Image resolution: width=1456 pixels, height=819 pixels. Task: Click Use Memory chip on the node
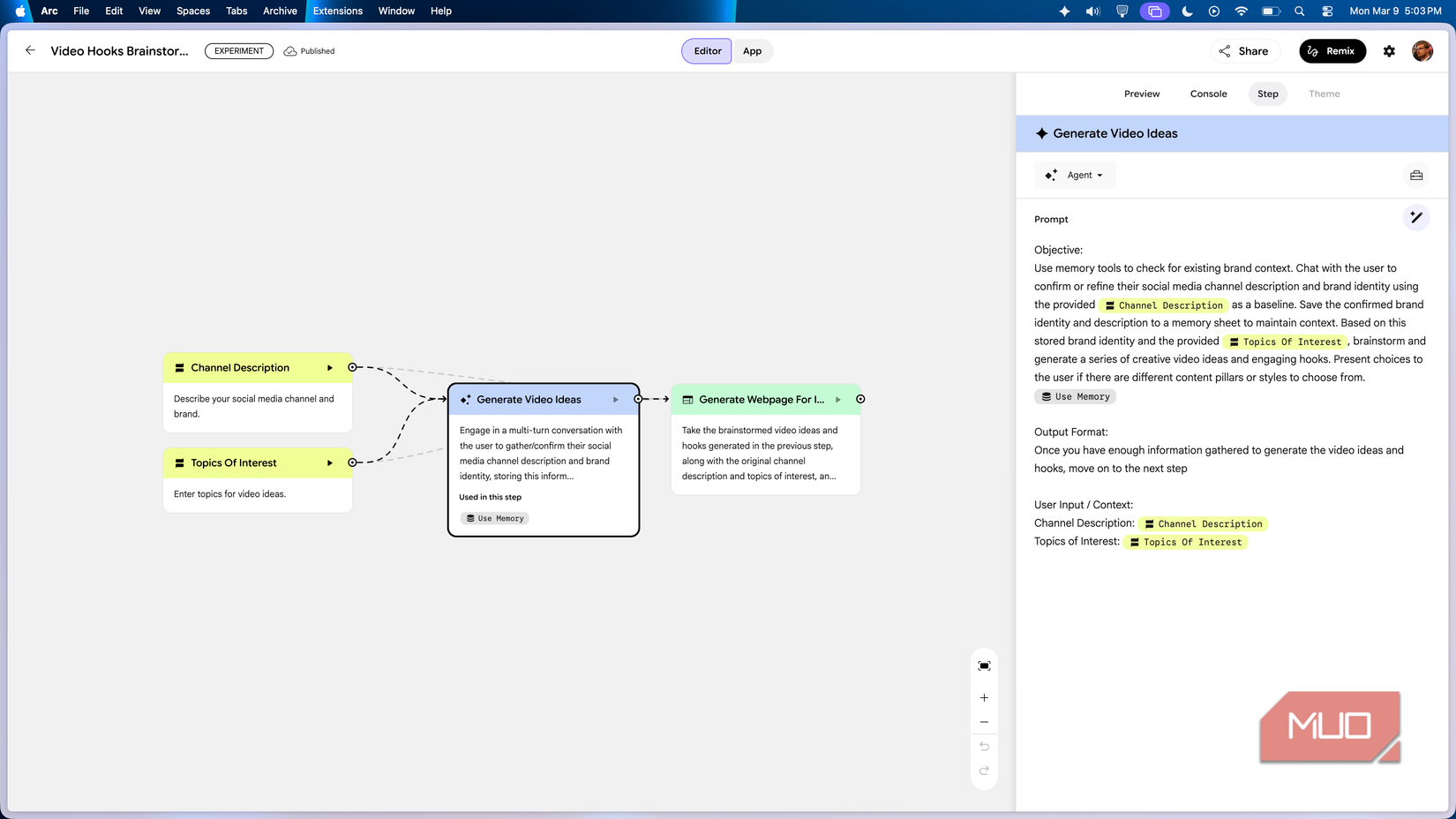(494, 519)
